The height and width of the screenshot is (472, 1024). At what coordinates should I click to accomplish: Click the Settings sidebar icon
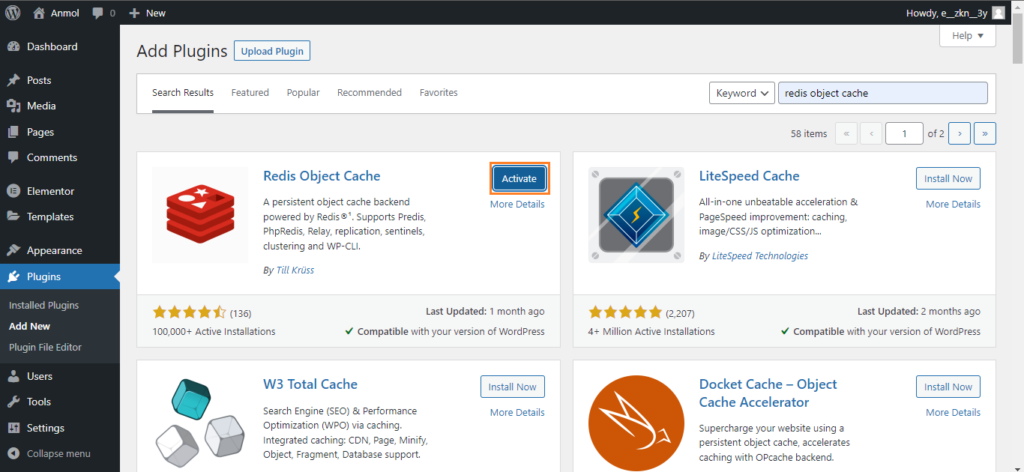pos(13,428)
